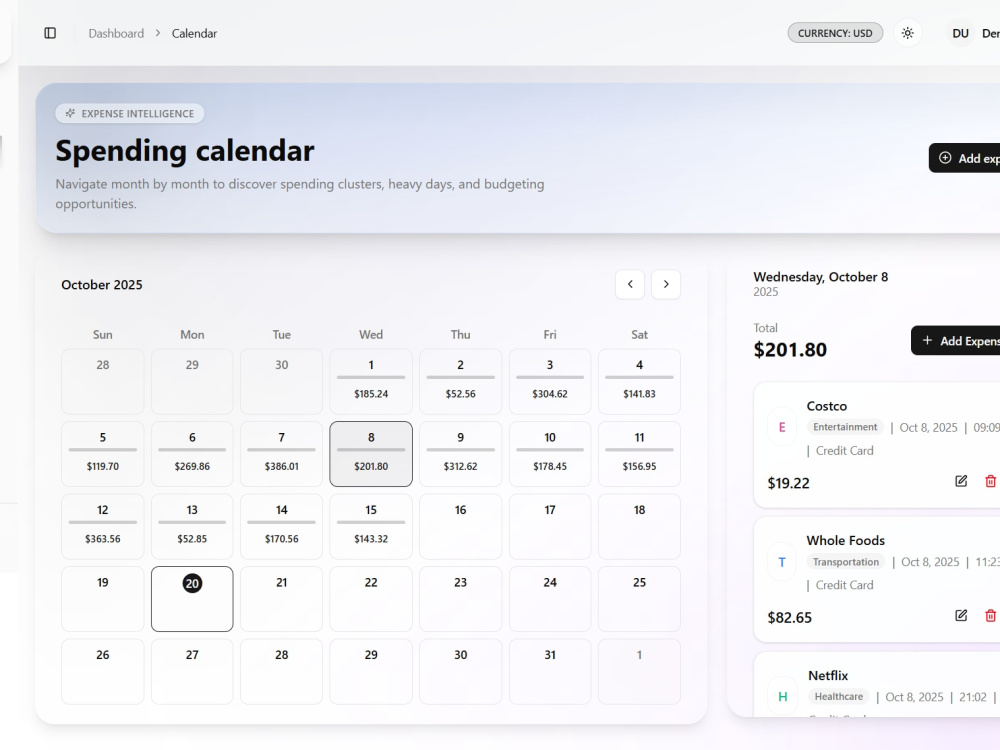
Task: Select October 19 in the calendar
Action: tap(103, 599)
